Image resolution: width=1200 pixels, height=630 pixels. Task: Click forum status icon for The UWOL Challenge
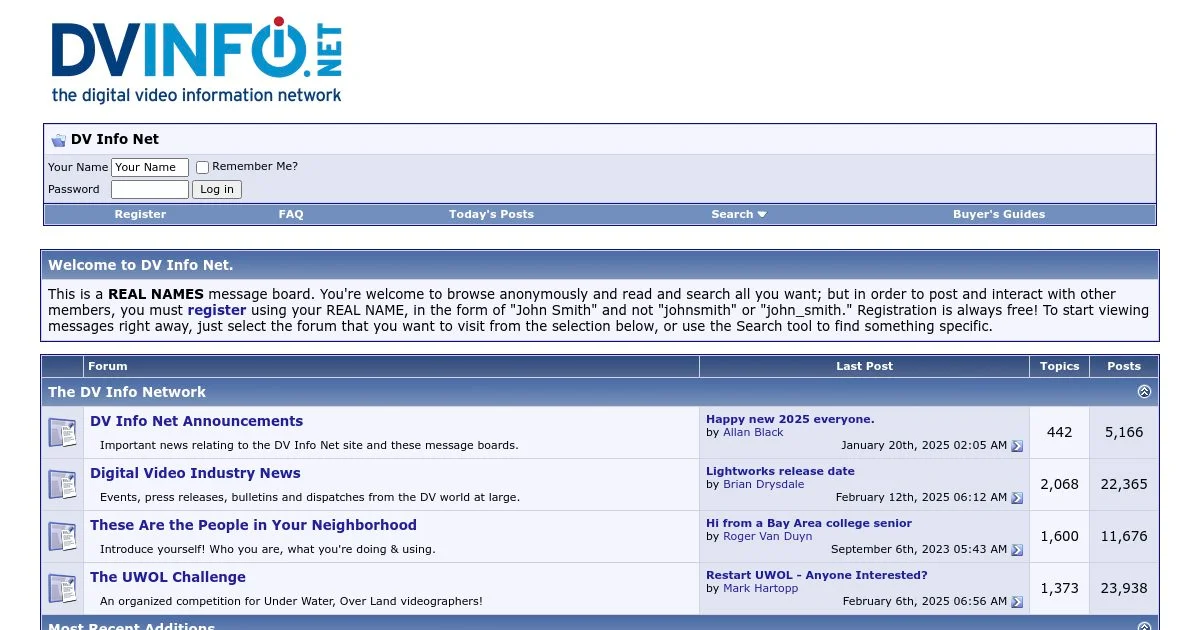(x=62, y=589)
